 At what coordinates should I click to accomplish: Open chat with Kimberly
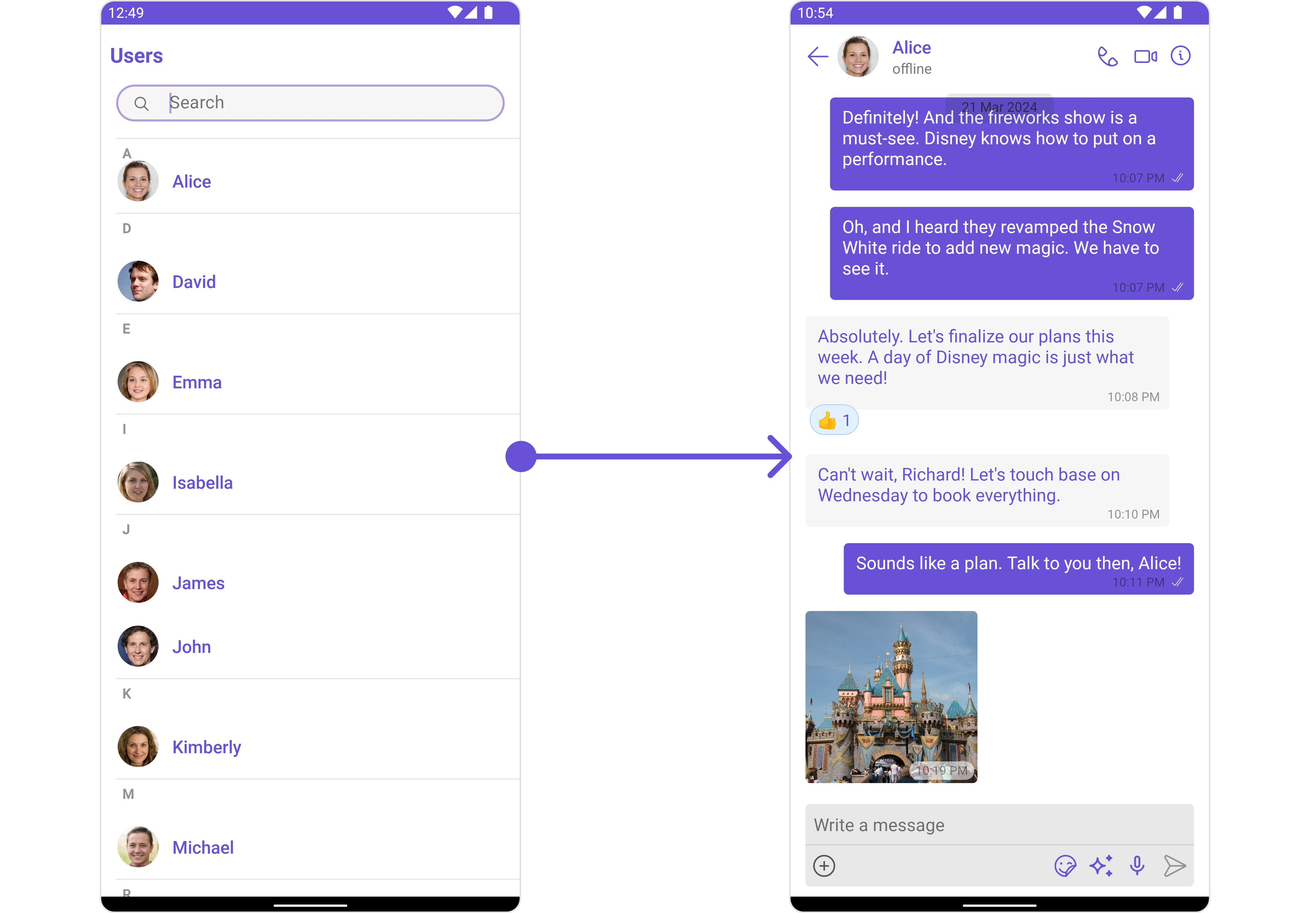206,746
